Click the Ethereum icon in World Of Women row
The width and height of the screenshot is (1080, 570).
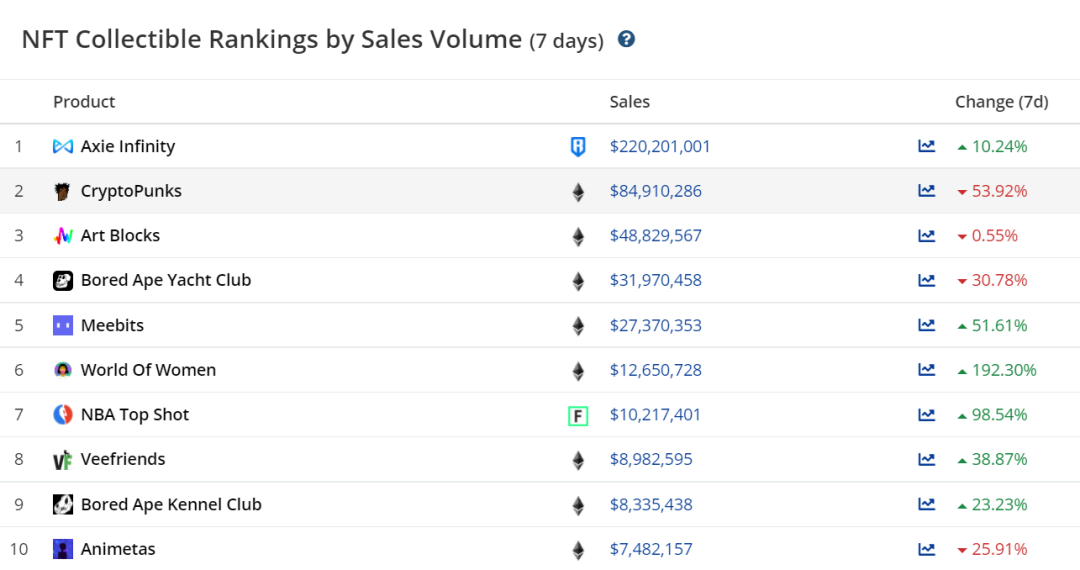578,370
